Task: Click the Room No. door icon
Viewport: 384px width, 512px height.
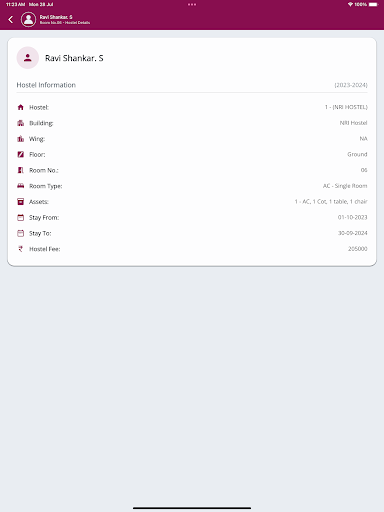Action: 21,170
